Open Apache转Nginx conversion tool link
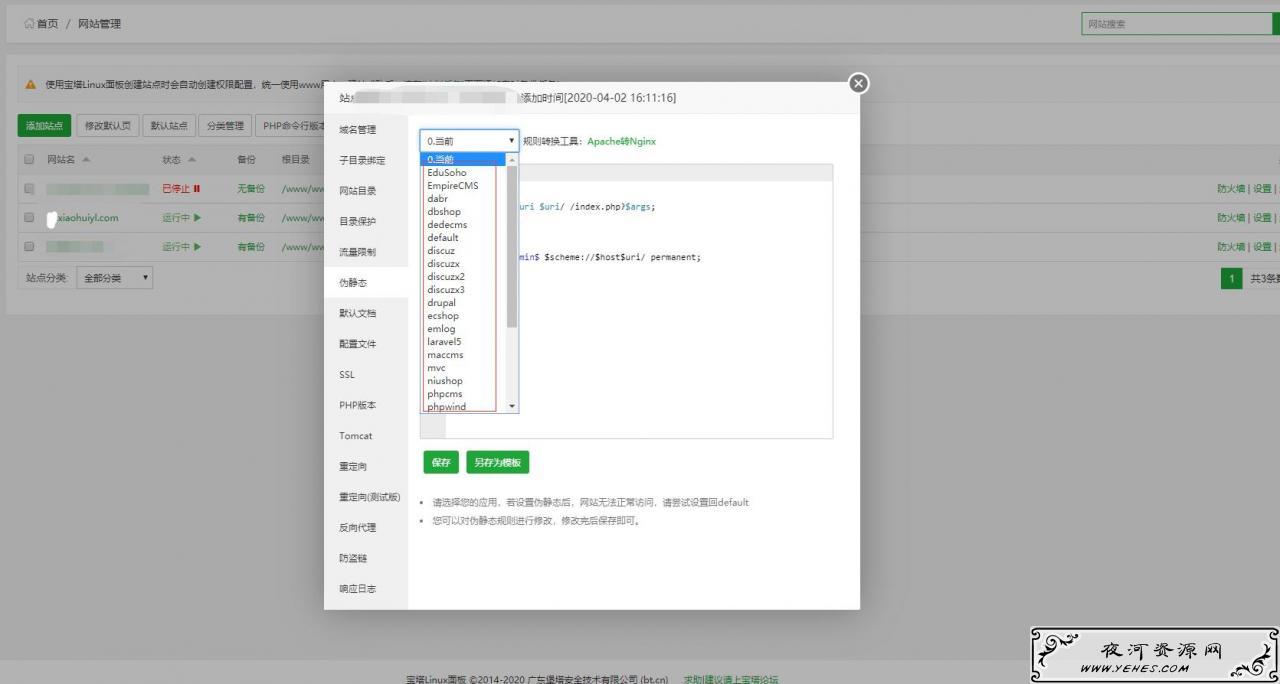1280x684 pixels. coord(621,141)
